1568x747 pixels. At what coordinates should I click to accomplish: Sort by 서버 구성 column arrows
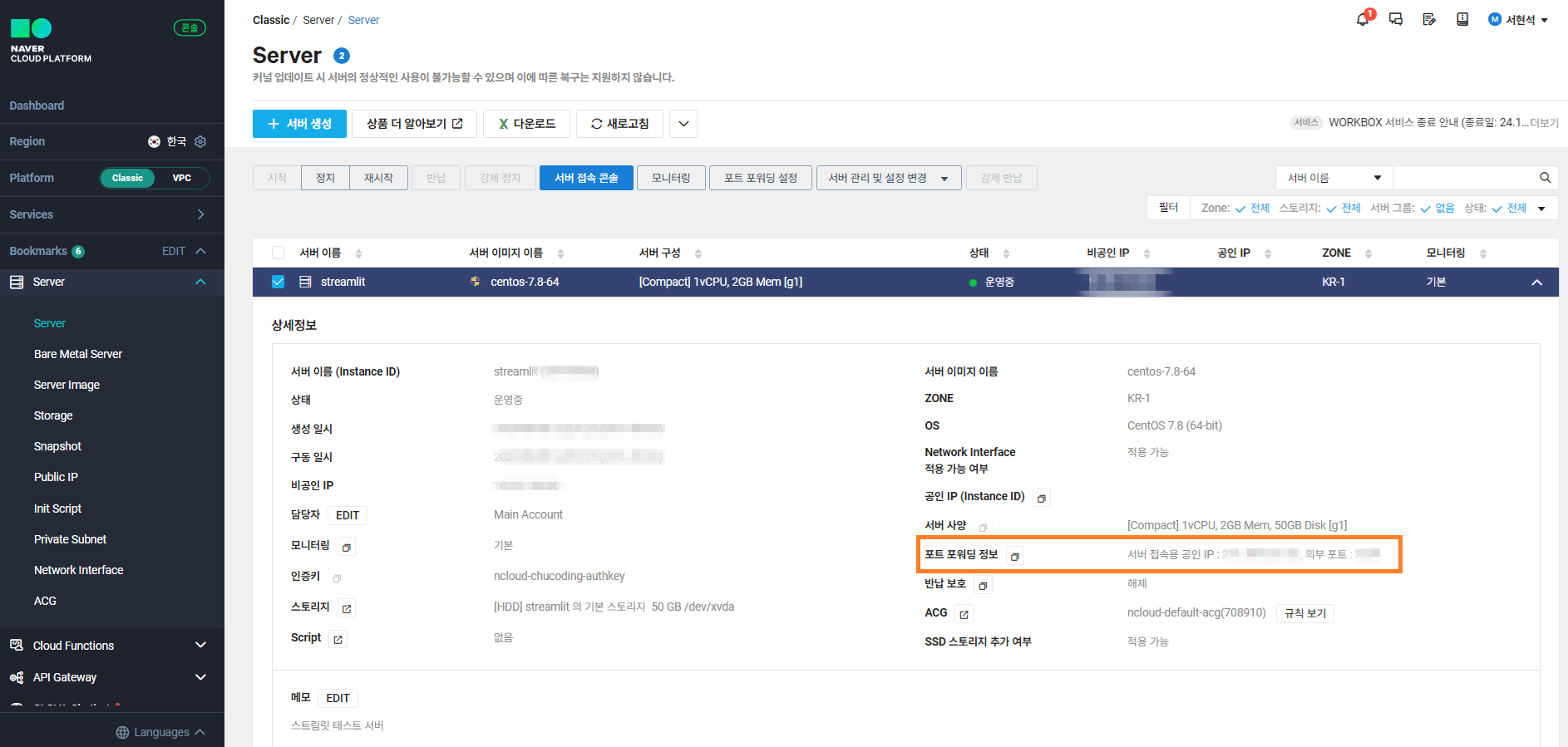pos(698,253)
